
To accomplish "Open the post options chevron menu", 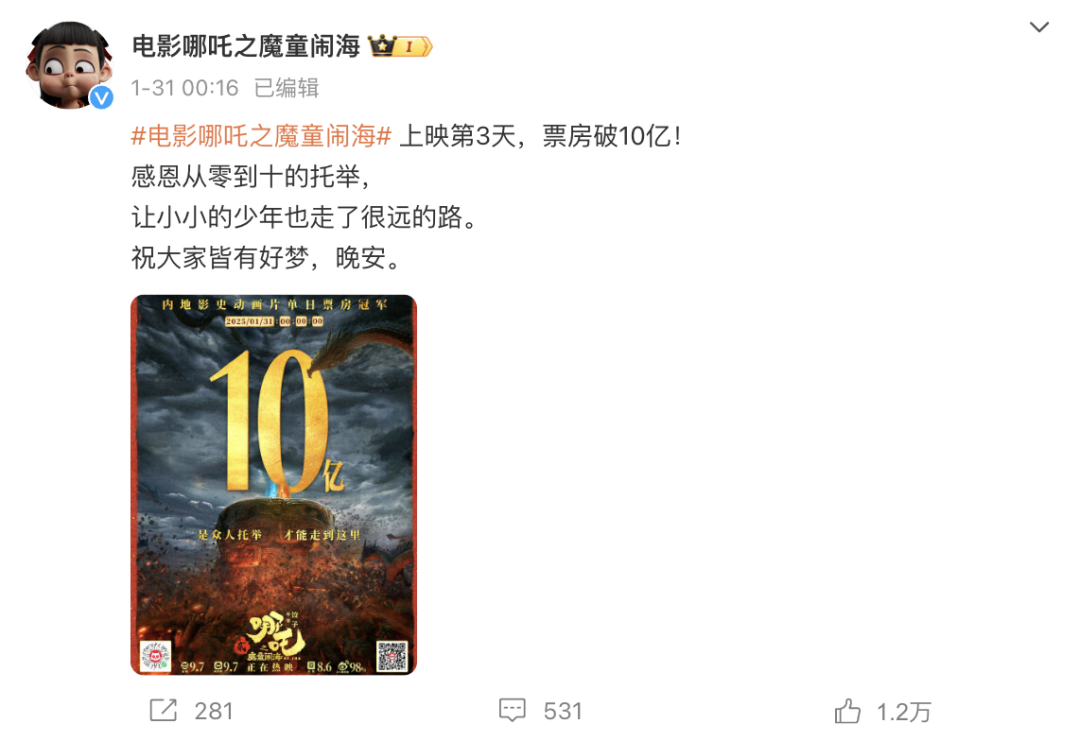I will click(1039, 28).
